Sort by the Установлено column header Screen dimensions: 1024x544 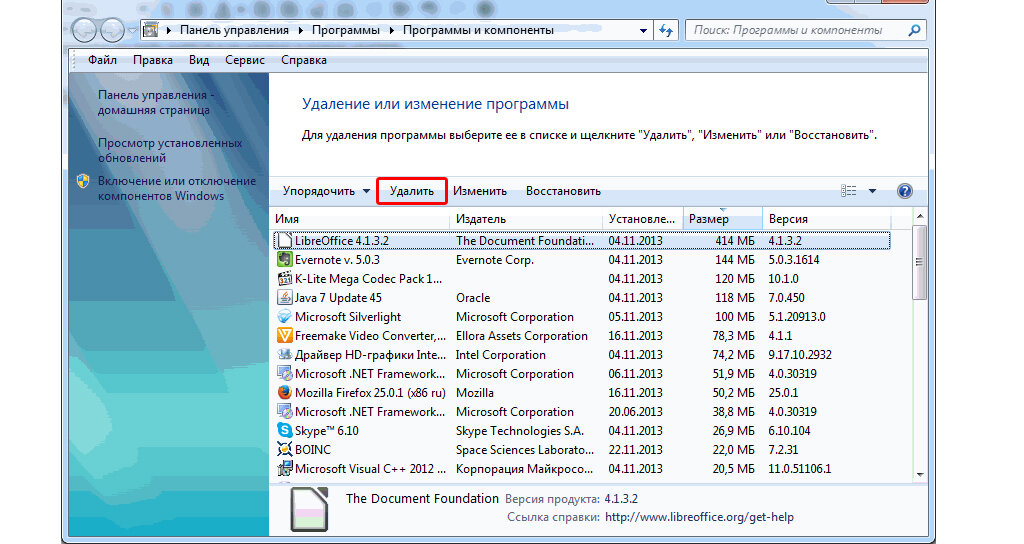(x=643, y=219)
